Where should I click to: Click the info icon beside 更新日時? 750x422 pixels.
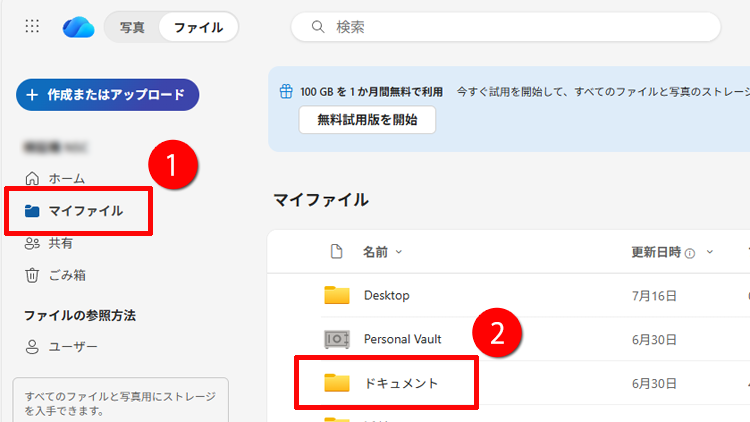(690, 253)
